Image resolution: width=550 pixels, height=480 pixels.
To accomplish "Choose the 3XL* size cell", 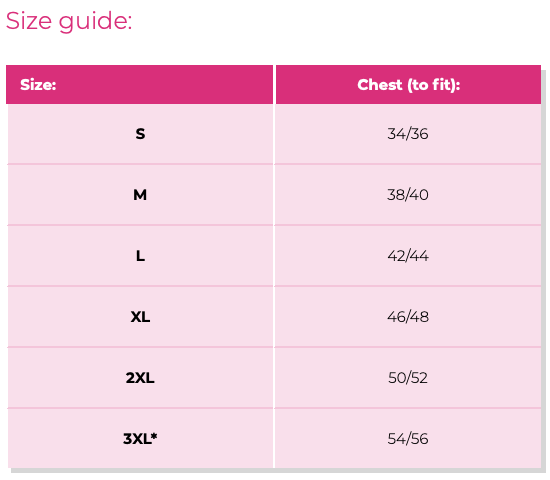I will pos(140,439).
